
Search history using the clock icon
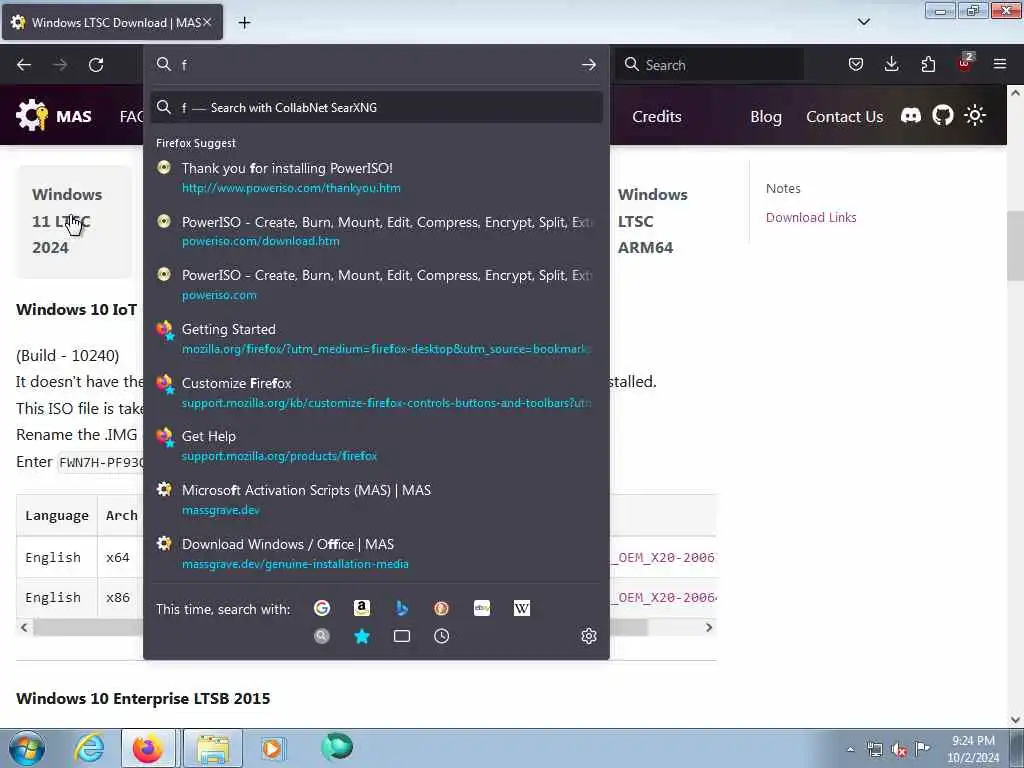[441, 636]
